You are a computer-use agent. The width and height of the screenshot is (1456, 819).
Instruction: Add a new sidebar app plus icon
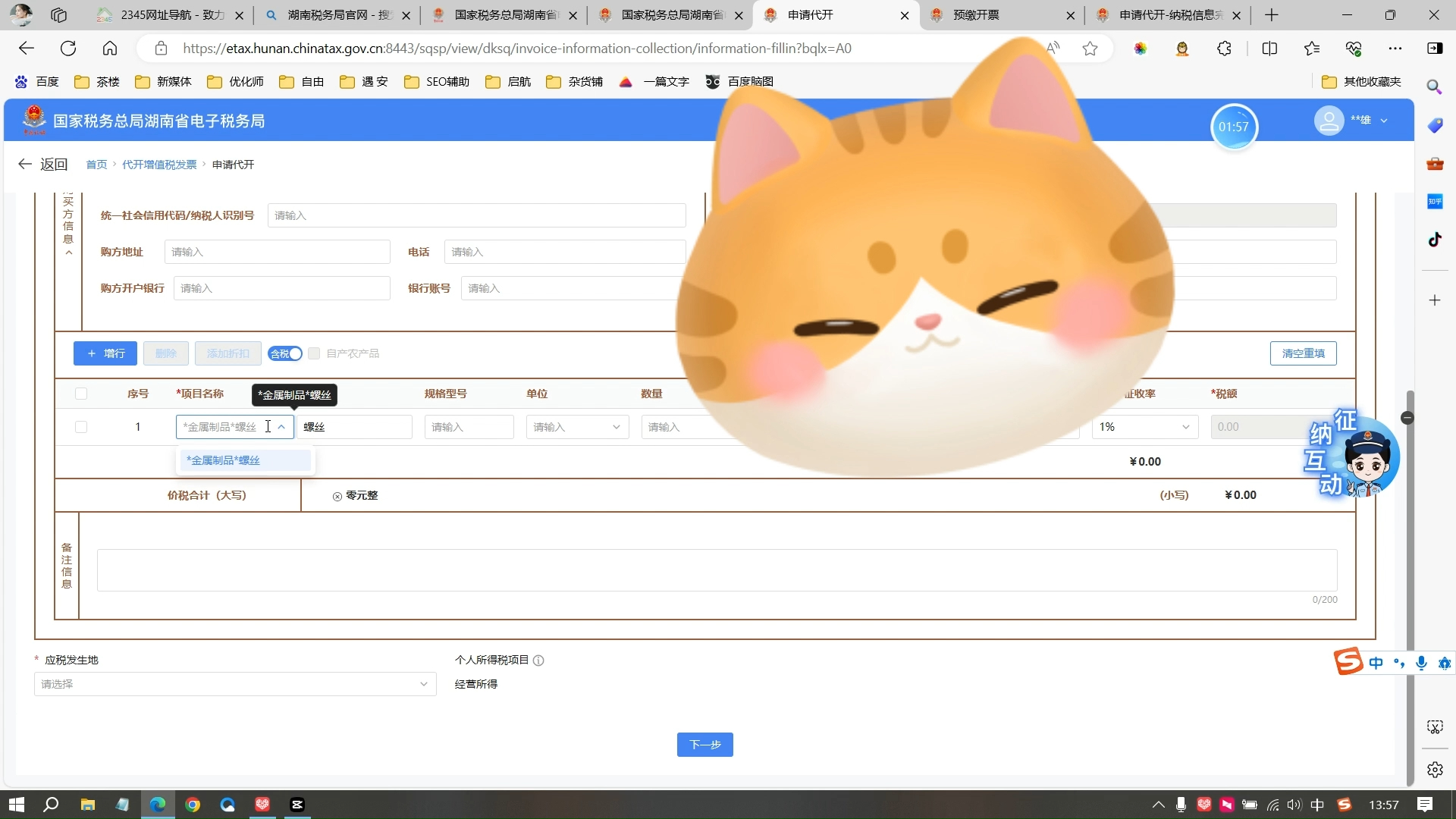point(1434,300)
